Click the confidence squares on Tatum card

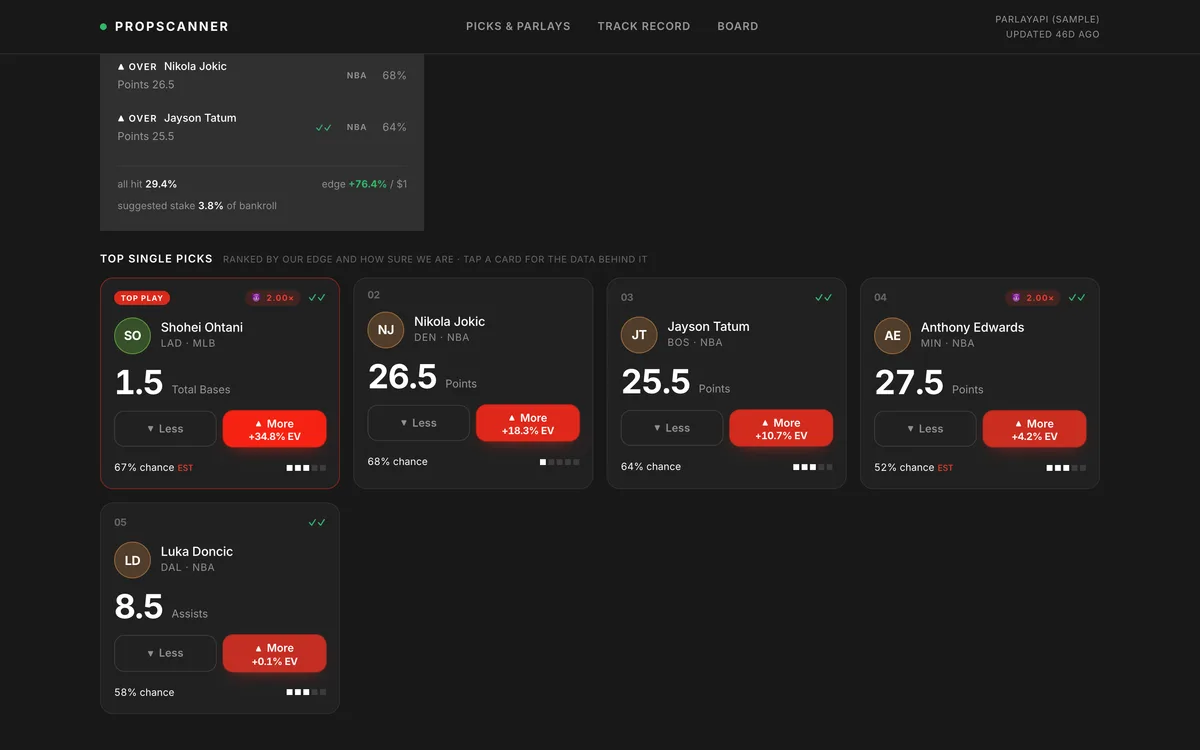pyautogui.click(x=813, y=467)
